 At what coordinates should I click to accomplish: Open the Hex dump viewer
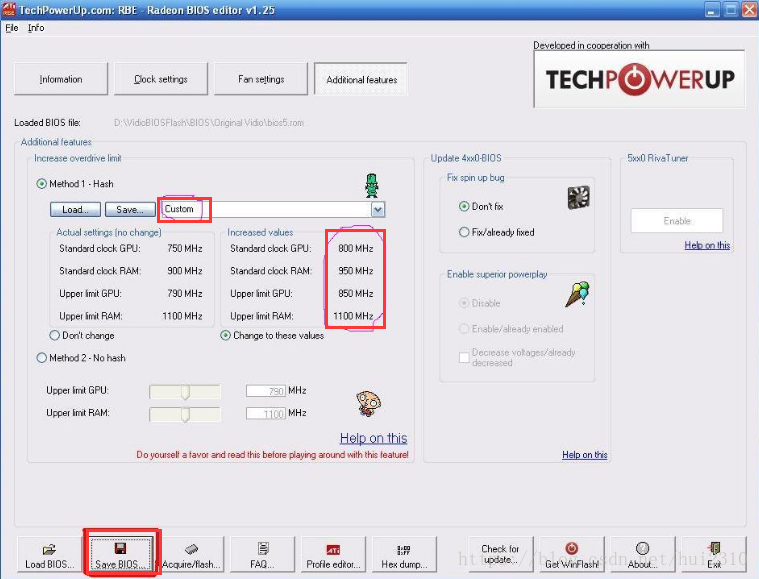pos(404,555)
